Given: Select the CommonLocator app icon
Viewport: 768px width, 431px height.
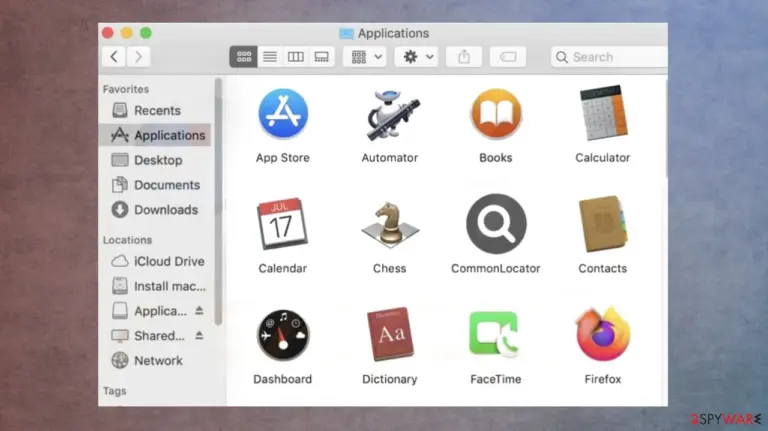Looking at the screenshot, I should point(496,224).
